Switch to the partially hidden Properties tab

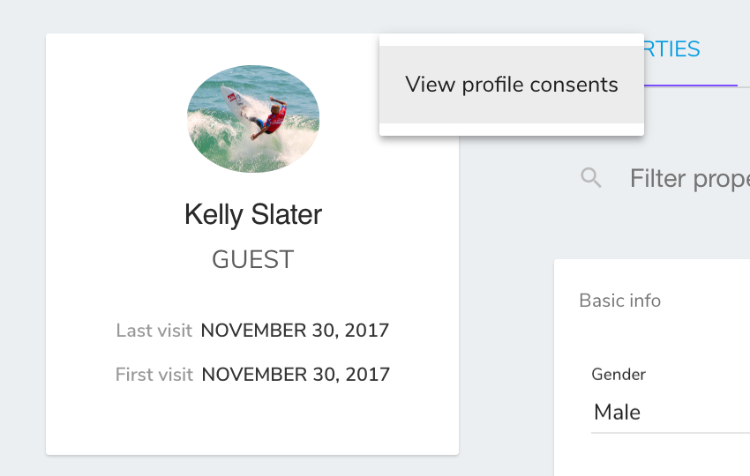(x=672, y=49)
